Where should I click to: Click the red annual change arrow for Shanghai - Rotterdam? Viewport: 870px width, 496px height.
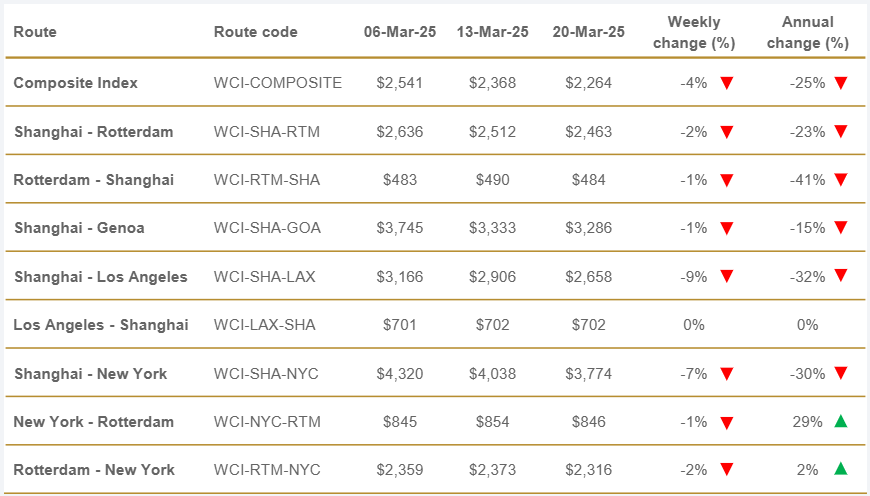pos(841,132)
